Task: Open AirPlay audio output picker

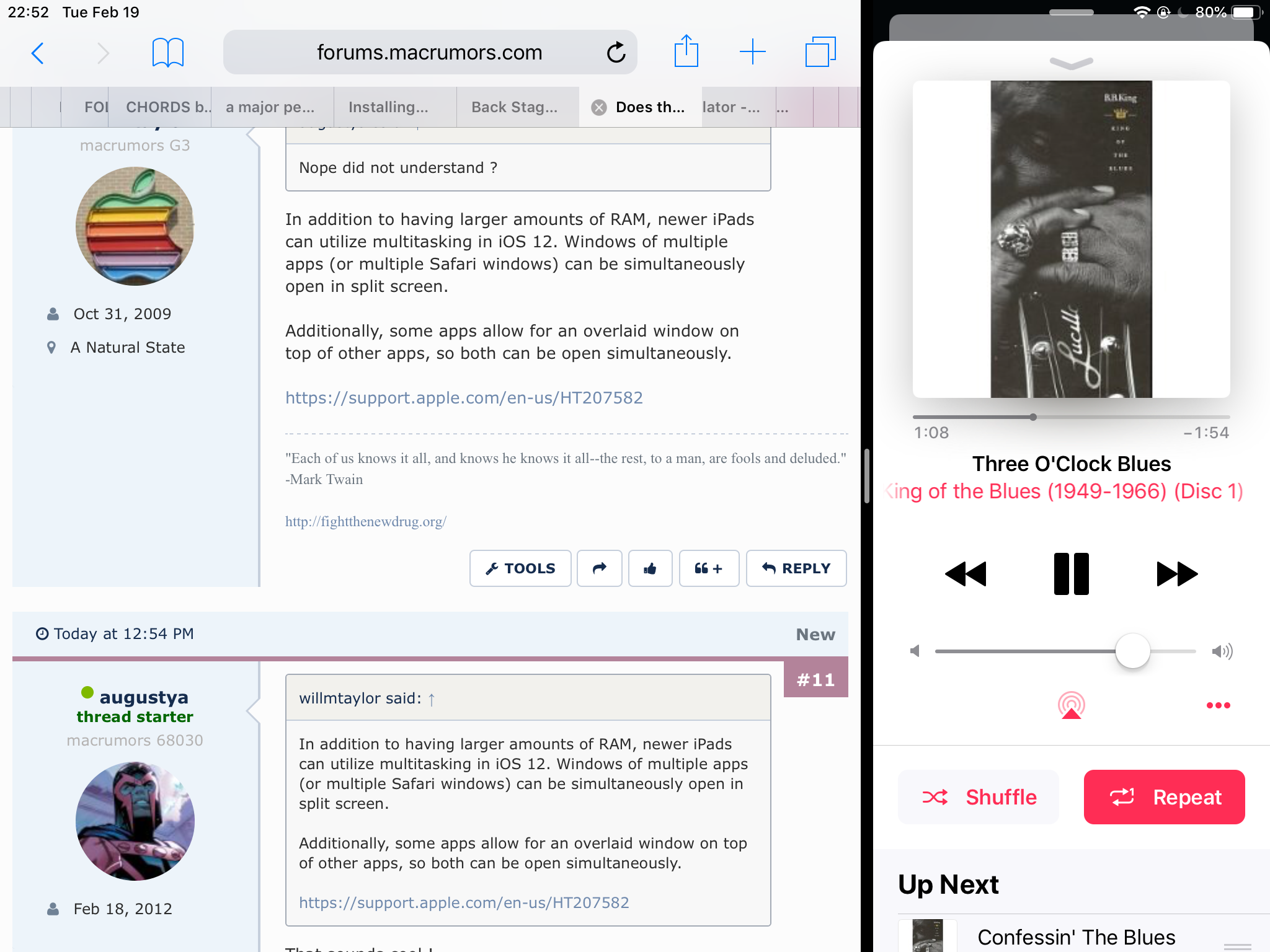Action: tap(1071, 705)
